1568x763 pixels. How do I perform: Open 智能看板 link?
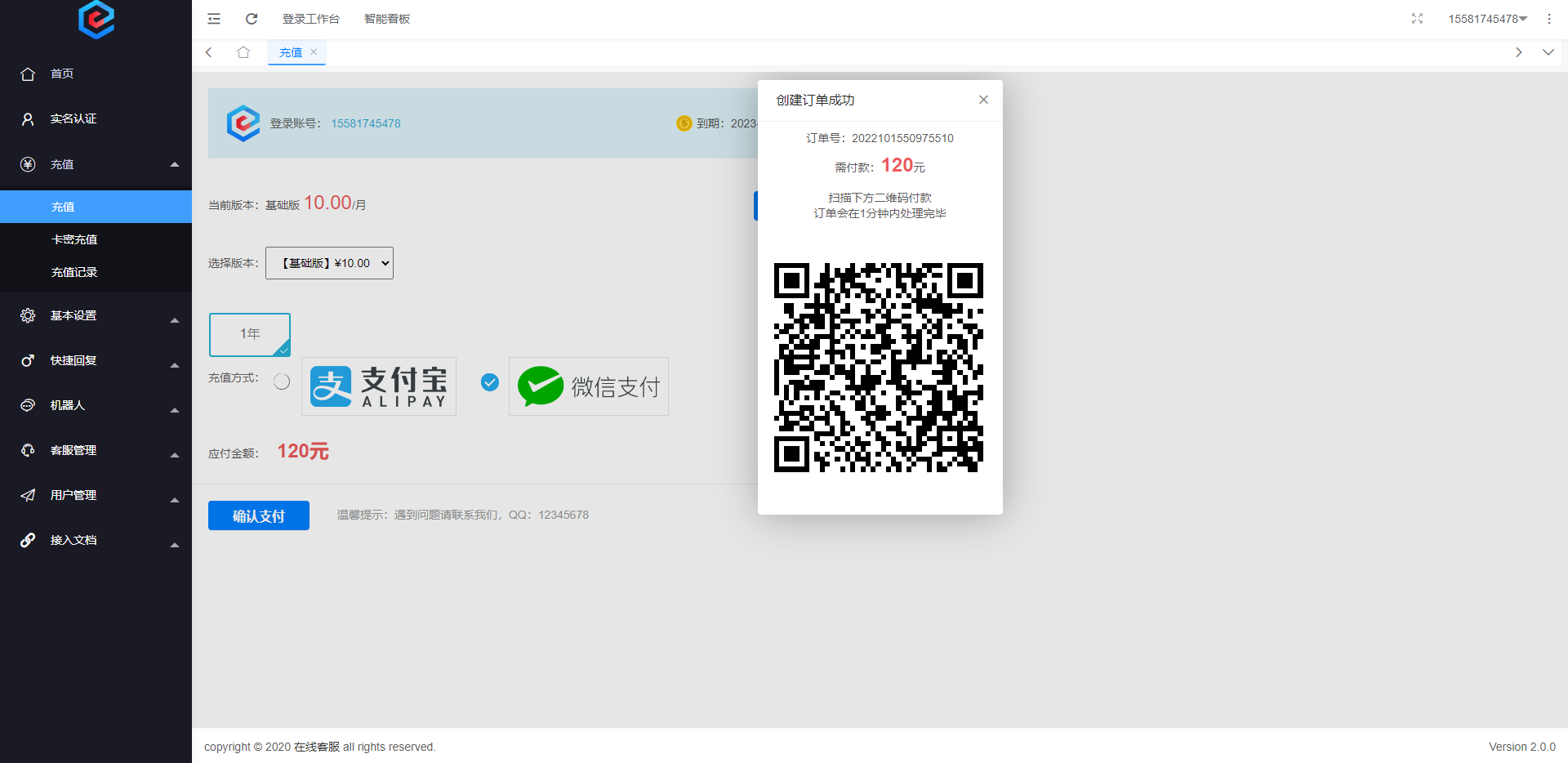pyautogui.click(x=387, y=19)
